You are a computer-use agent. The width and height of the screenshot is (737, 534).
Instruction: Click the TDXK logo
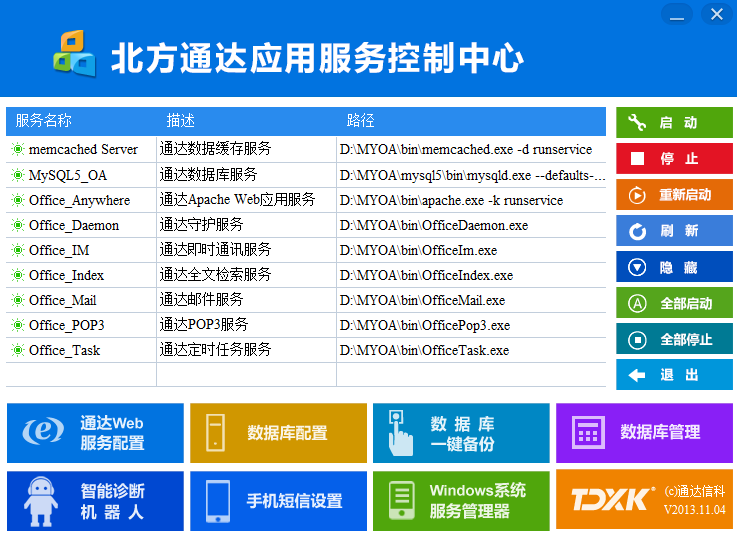[x=613, y=499]
